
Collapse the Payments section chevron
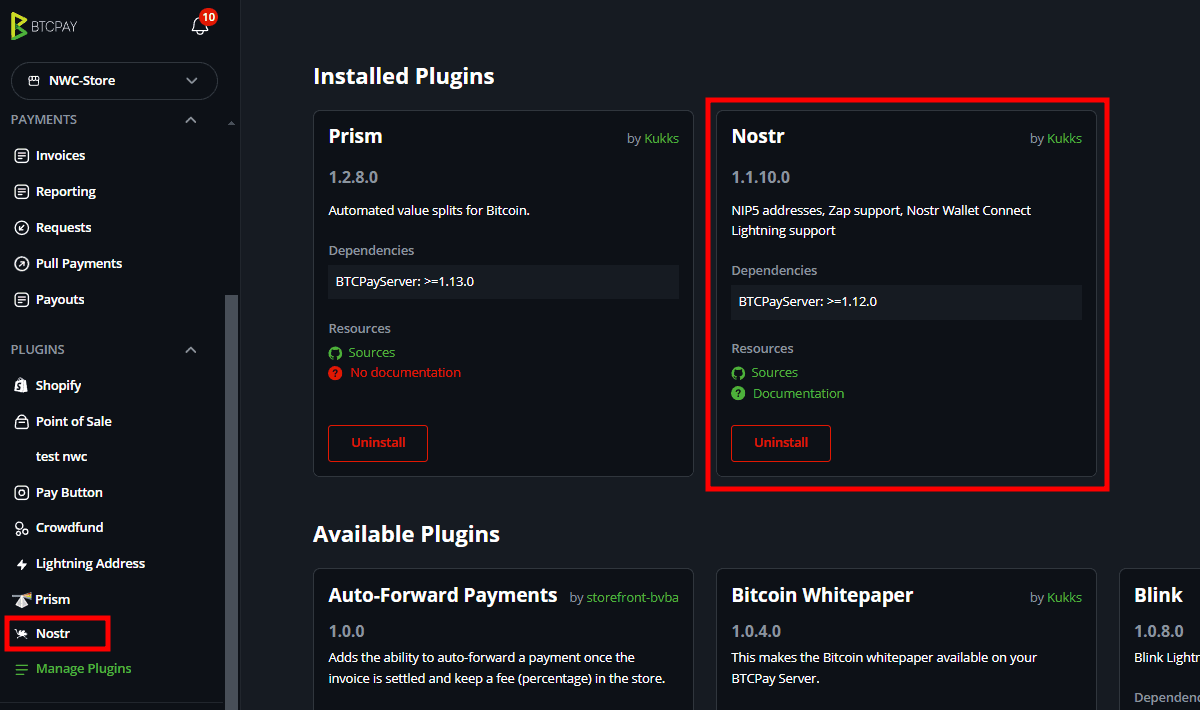pos(191,120)
